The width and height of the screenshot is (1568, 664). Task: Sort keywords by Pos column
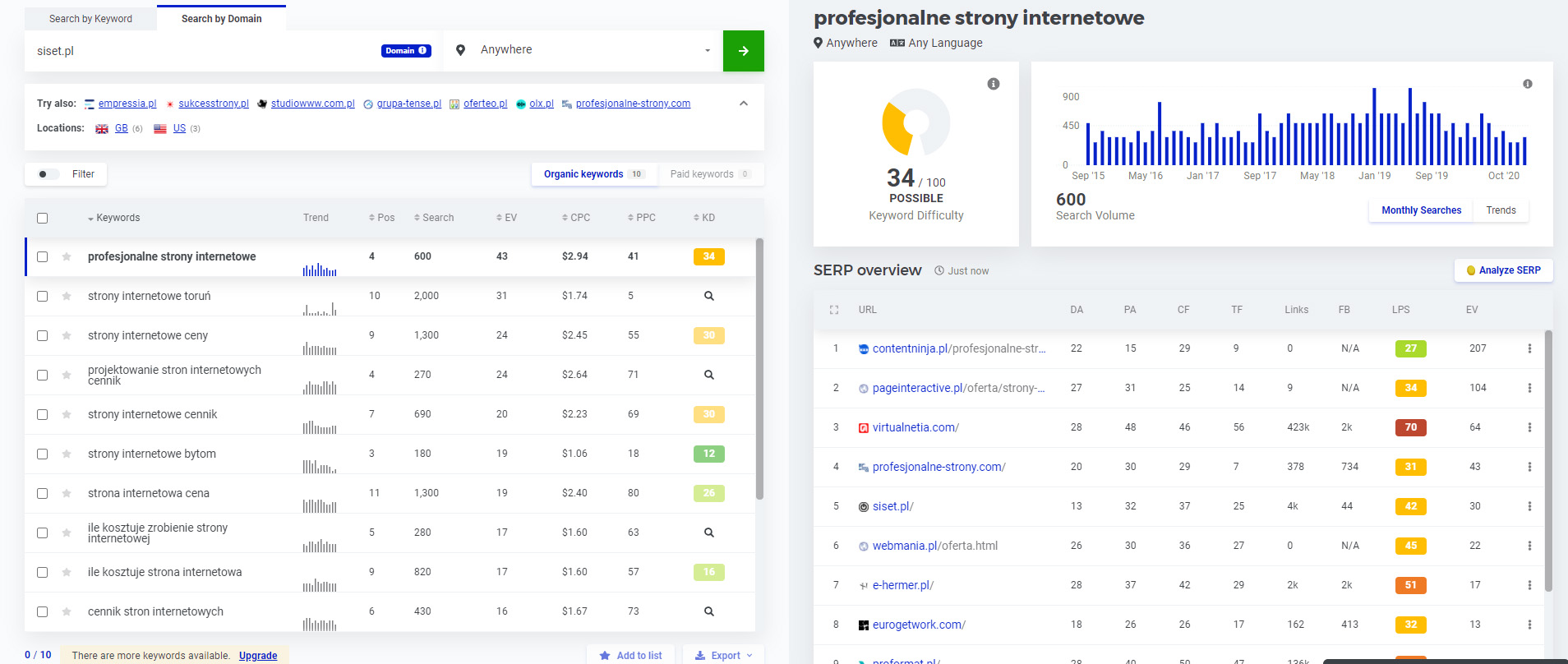coord(382,218)
